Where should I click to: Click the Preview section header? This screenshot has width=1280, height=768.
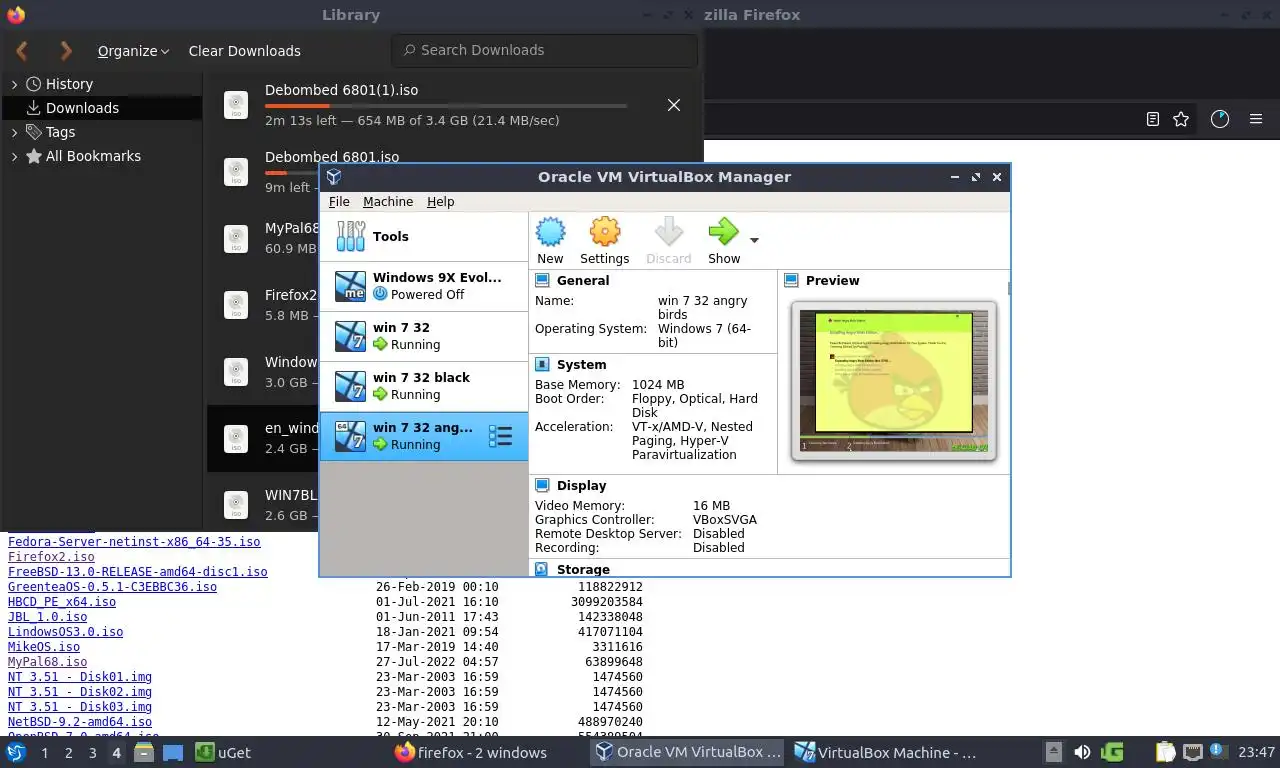pyautogui.click(x=832, y=281)
